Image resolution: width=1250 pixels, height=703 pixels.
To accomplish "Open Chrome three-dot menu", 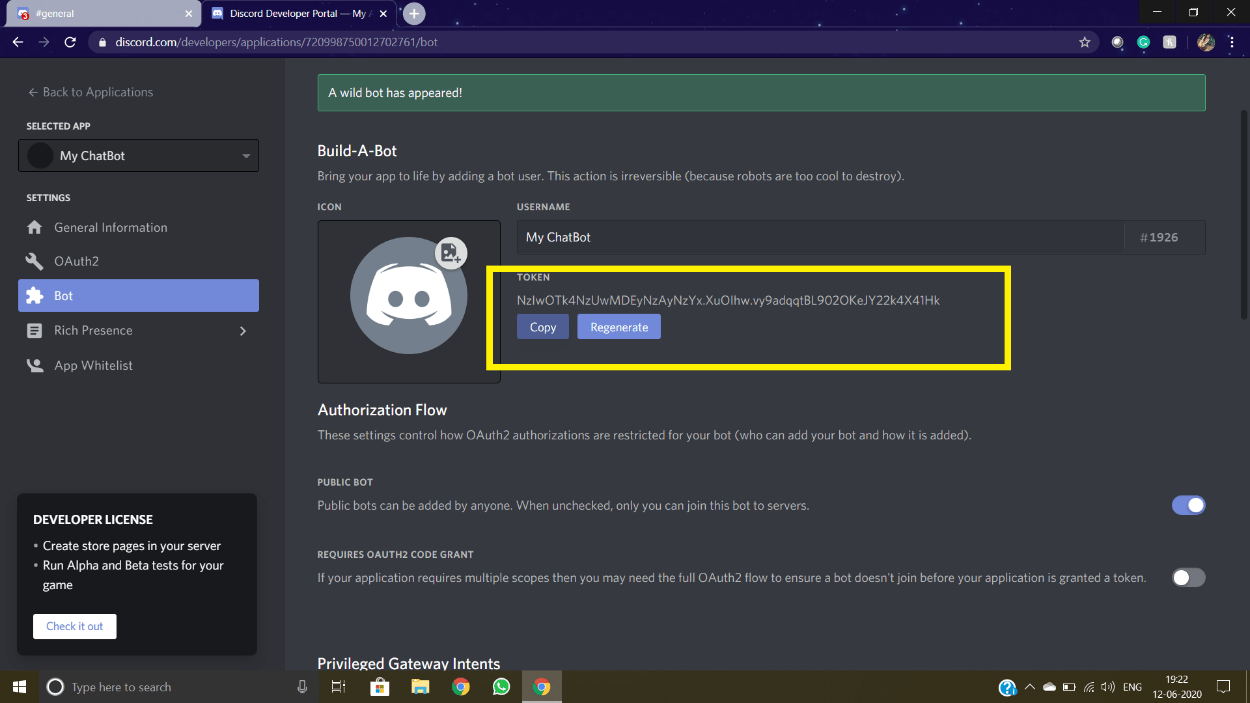I will click(x=1233, y=42).
